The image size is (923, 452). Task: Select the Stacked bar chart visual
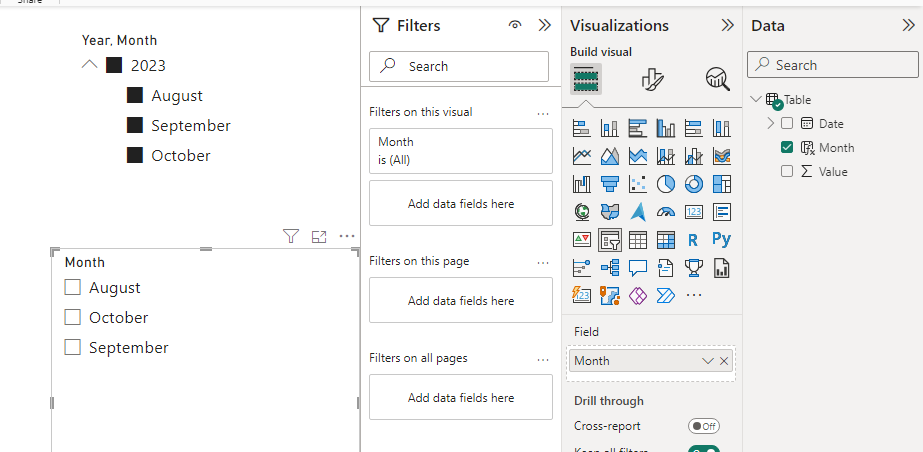coord(582,128)
